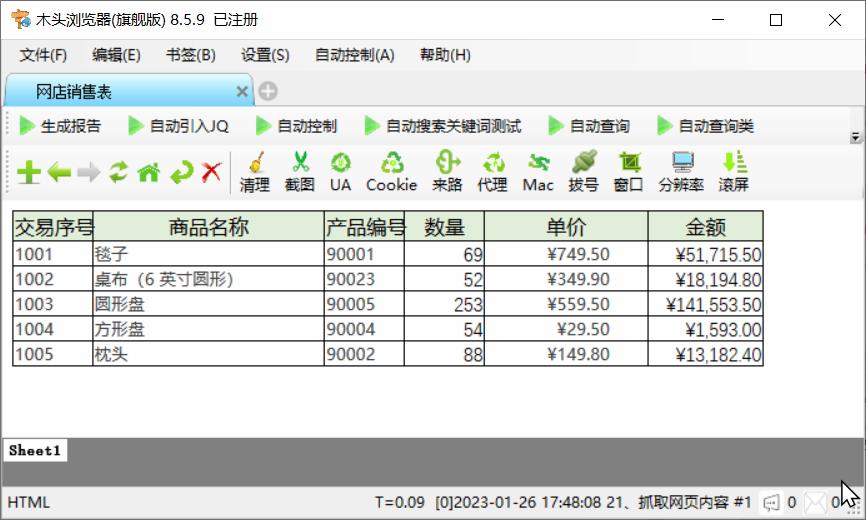Open the 文件(F) menu

click(43, 55)
